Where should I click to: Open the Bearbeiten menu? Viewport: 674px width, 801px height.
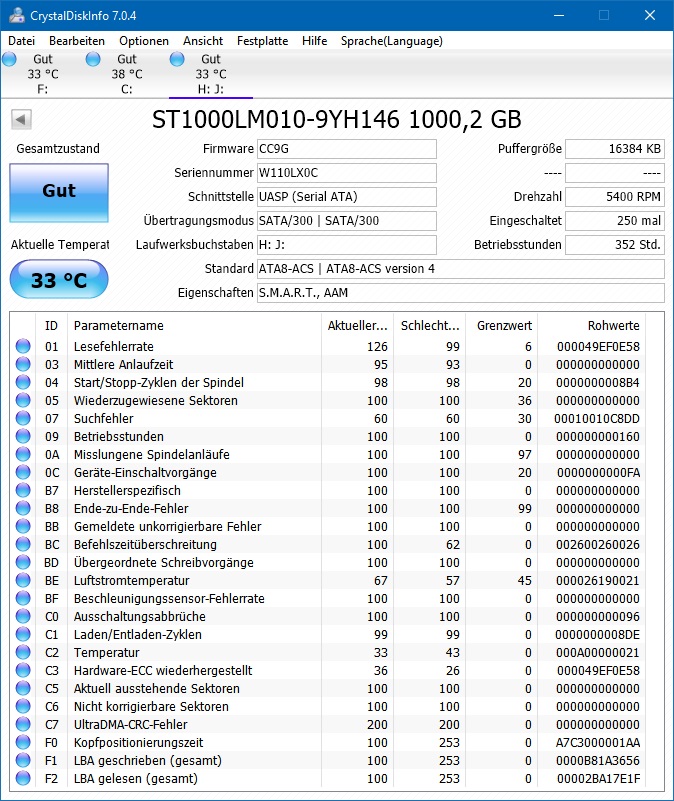click(x=77, y=41)
